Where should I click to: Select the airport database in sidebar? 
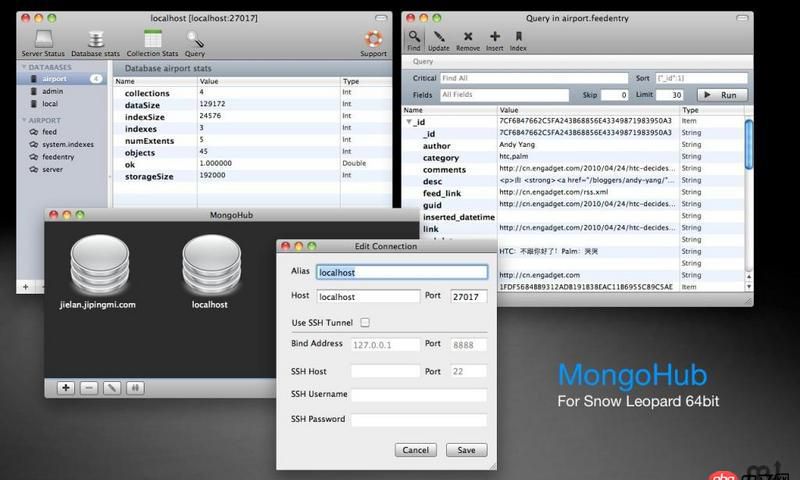(x=61, y=79)
